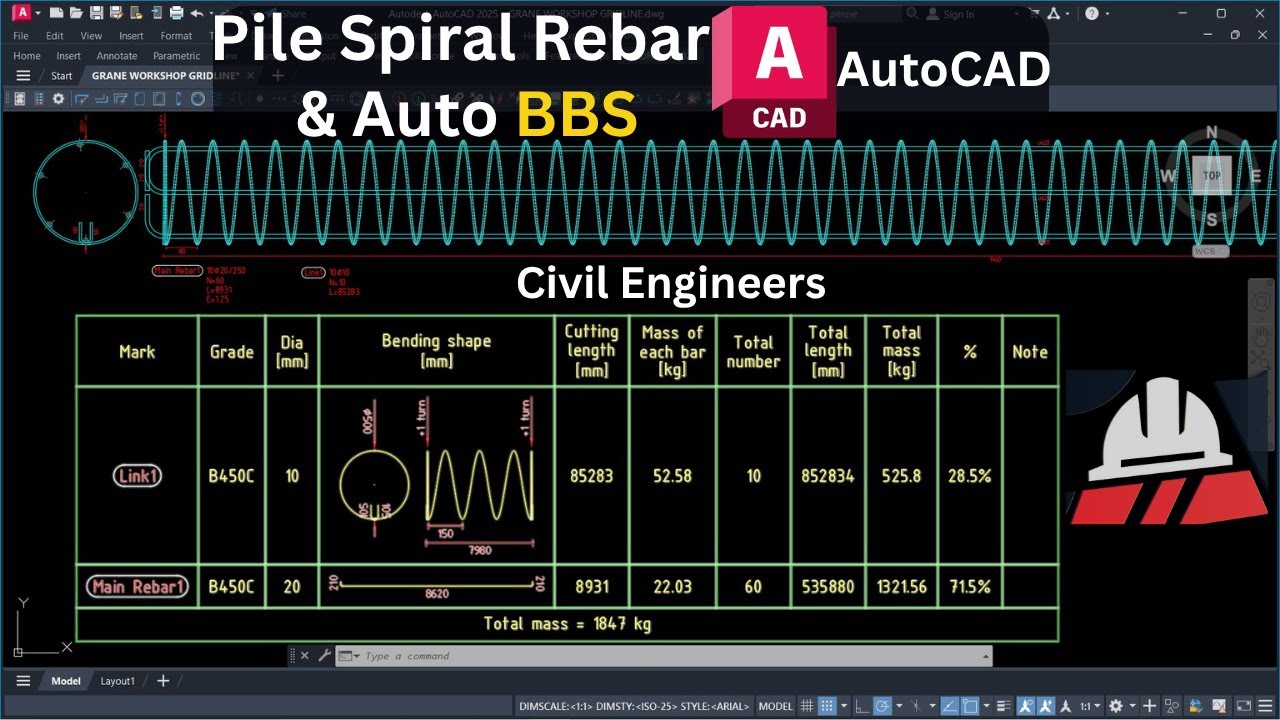Switch to the Parametric ribbon tab
The image size is (1280, 720).
[x=176, y=56]
